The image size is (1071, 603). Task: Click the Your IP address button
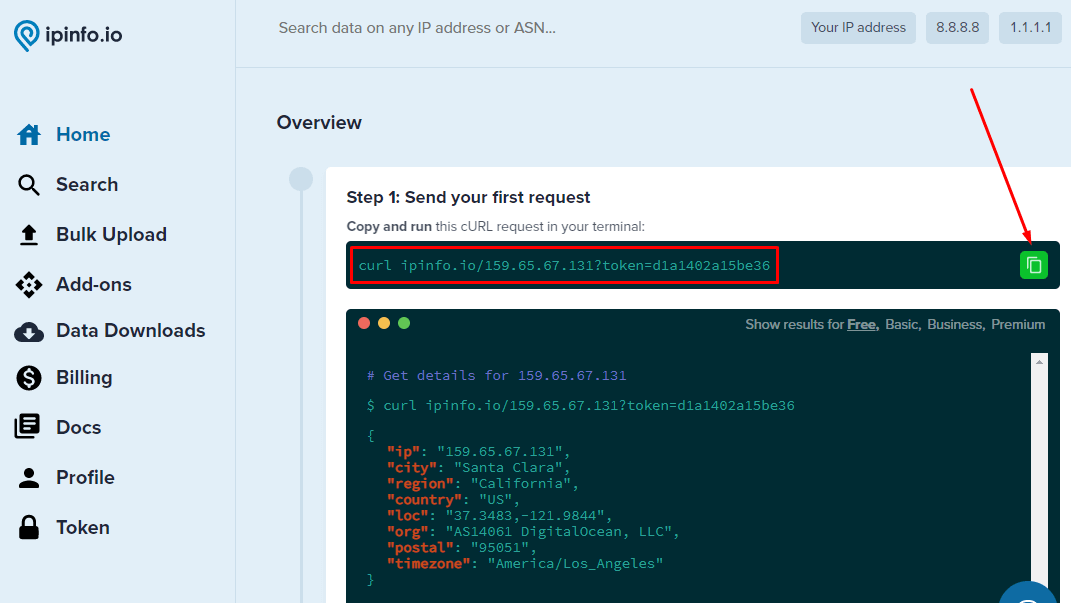pyautogui.click(x=858, y=28)
